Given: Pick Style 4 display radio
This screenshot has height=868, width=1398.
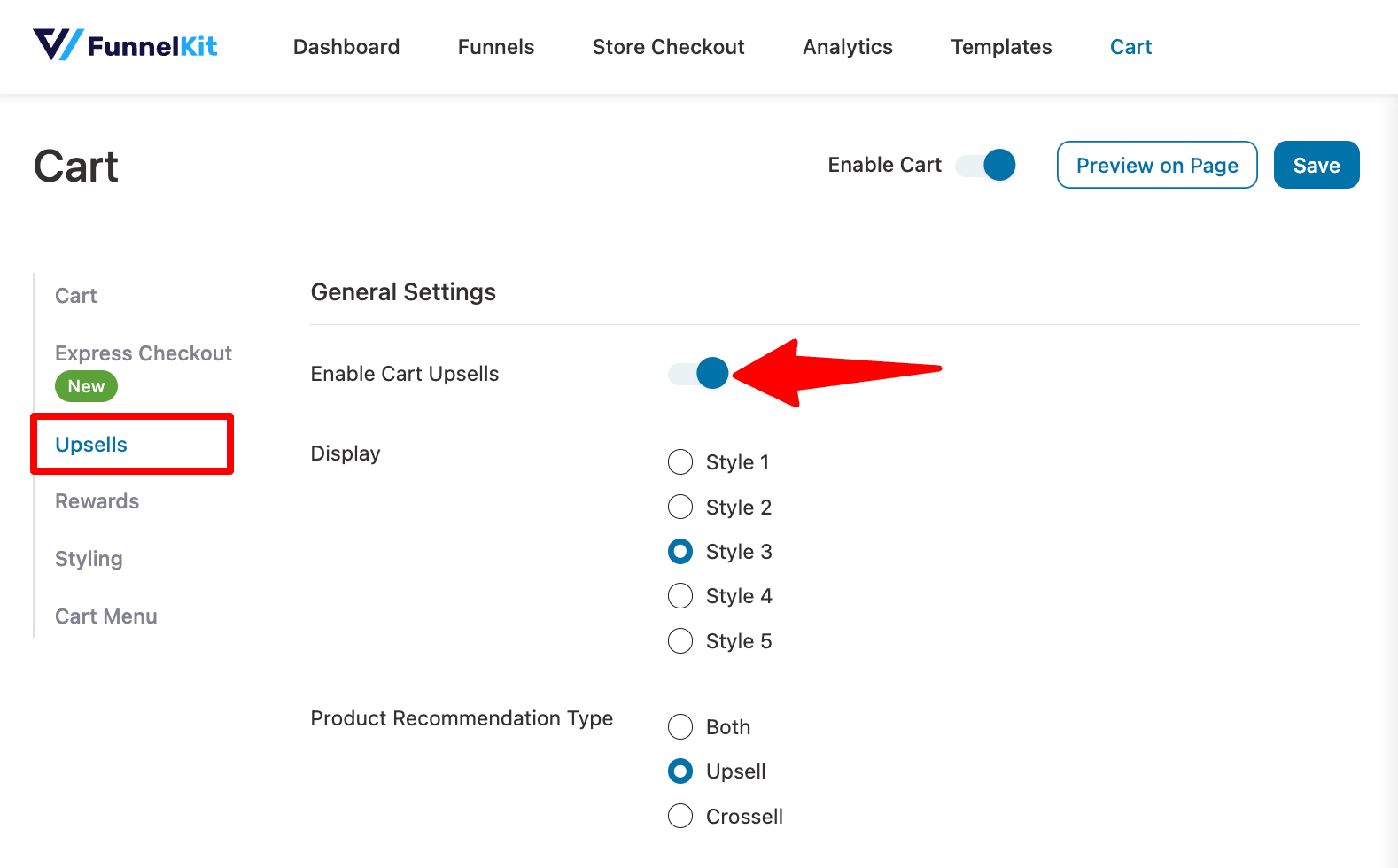Looking at the screenshot, I should pyautogui.click(x=680, y=596).
